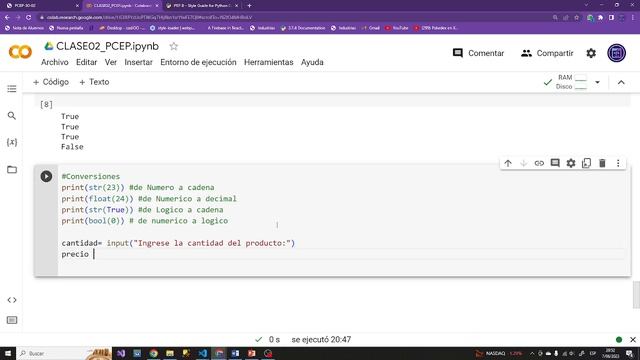Image resolution: width=640 pixels, height=360 pixels.
Task: Open the Entorno de ejecución menu
Action: pyautogui.click(x=198, y=62)
